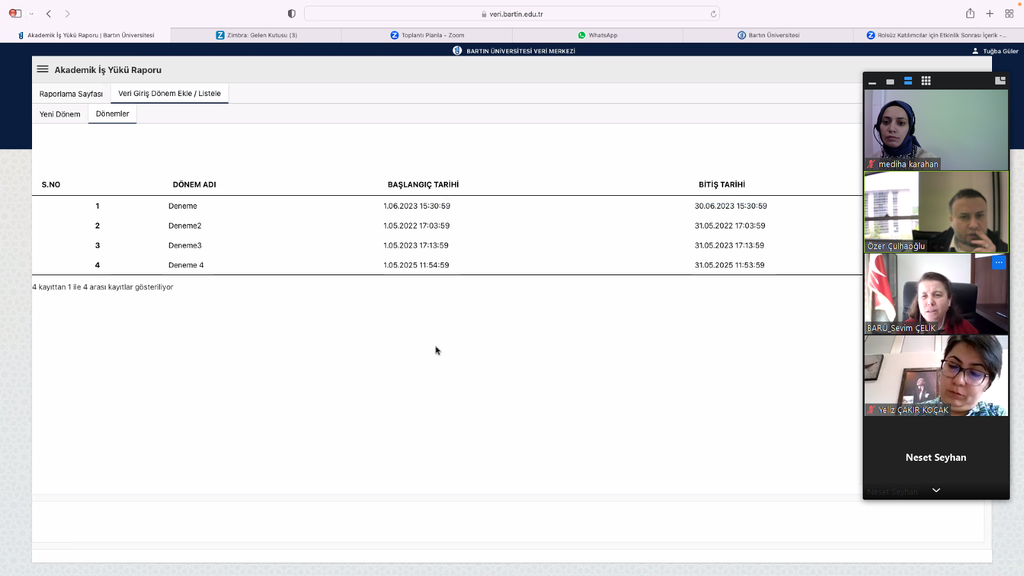1024x576 pixels.
Task: Open a new Safari tab with the plus icon
Action: coord(990,14)
